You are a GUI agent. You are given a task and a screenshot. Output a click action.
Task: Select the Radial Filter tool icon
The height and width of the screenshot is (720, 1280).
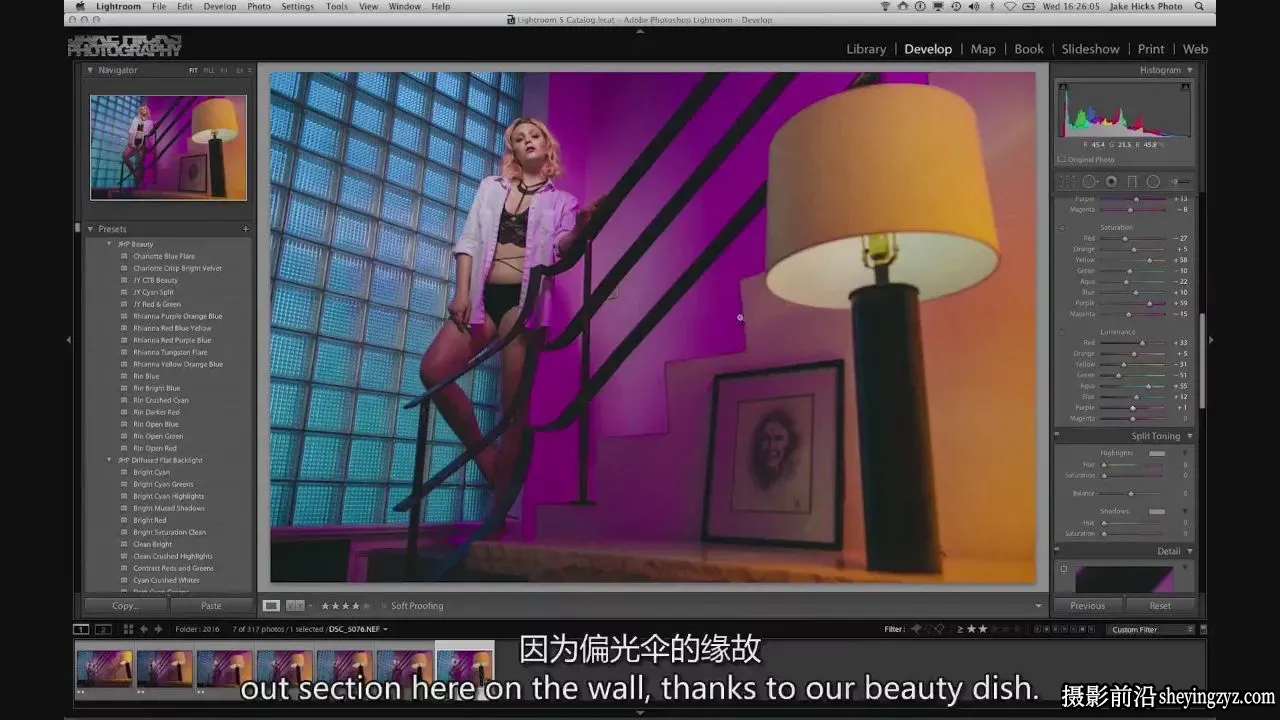(x=1153, y=182)
